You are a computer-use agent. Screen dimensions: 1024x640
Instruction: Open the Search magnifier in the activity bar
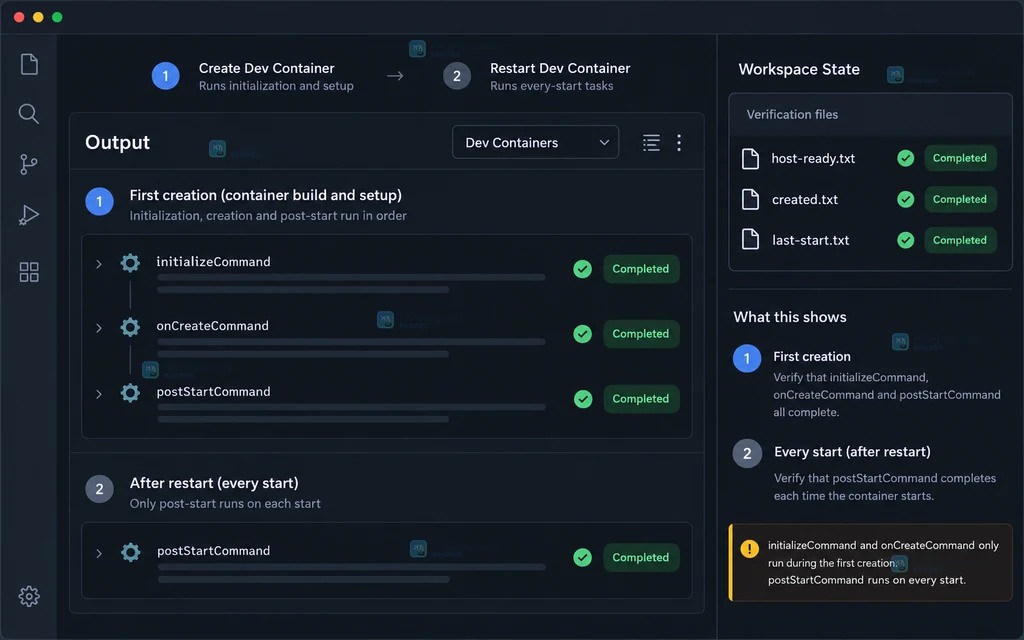point(29,114)
